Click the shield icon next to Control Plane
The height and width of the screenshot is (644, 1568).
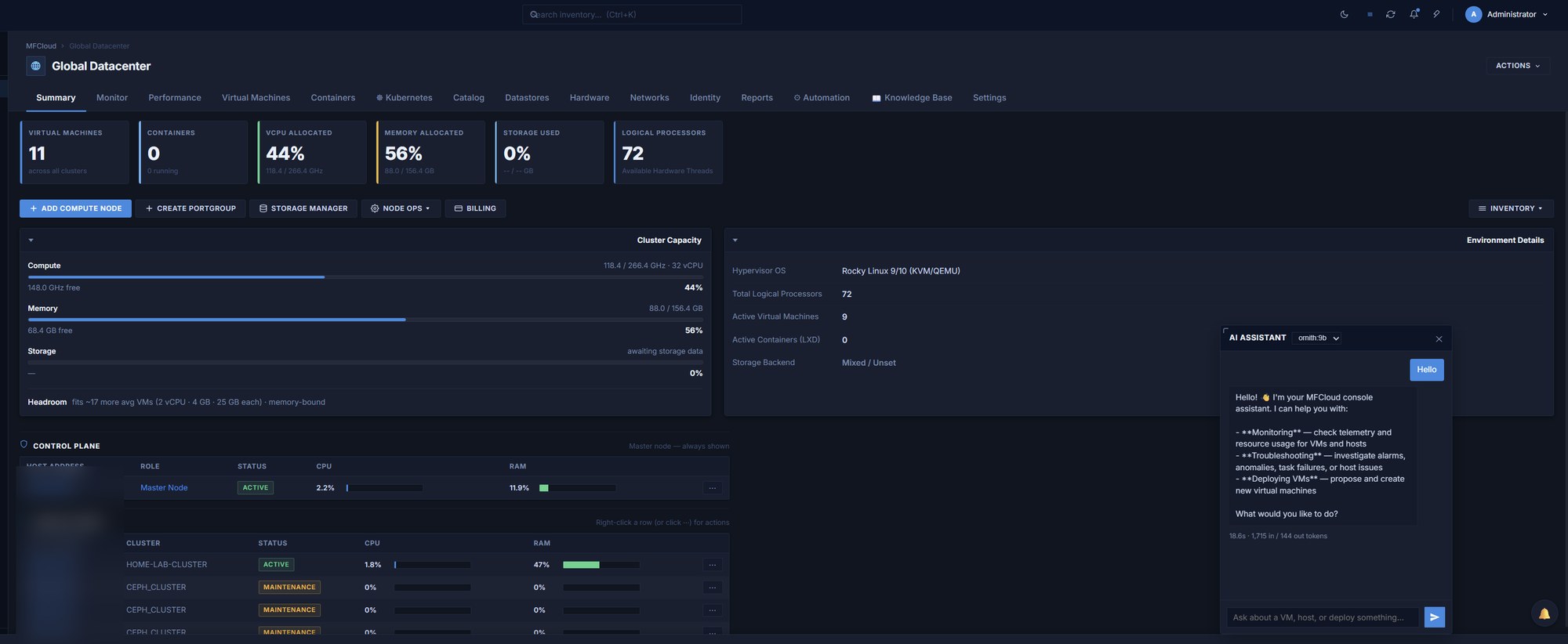24,444
